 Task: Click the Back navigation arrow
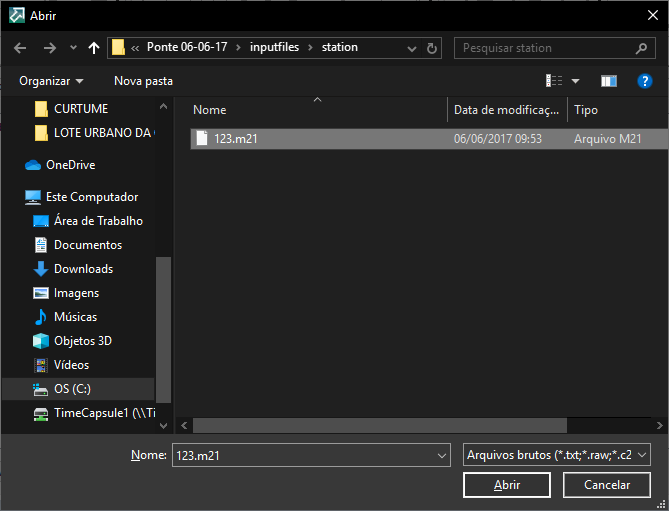click(19, 48)
